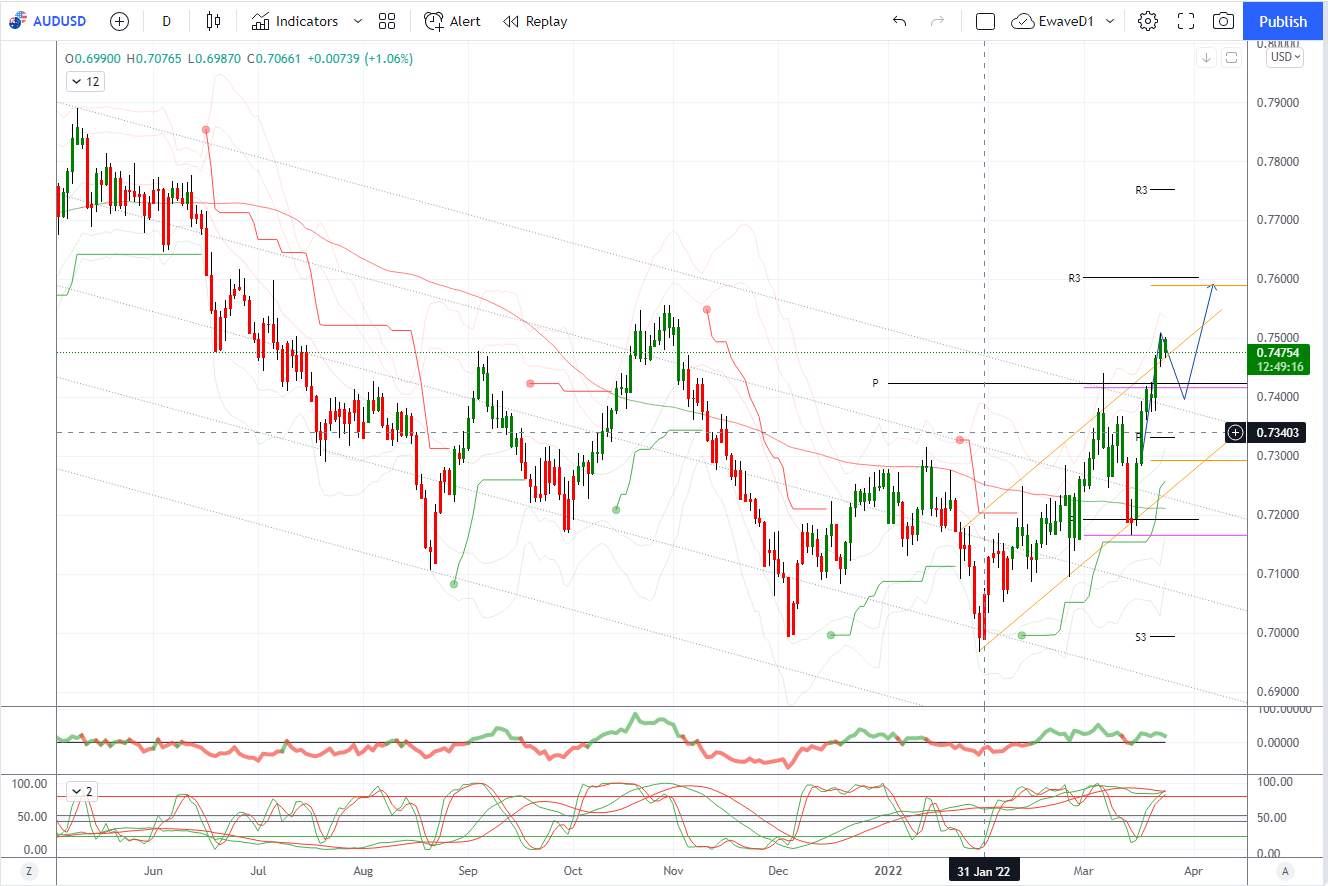
Task: Open the layout setup square icon
Action: click(985, 21)
